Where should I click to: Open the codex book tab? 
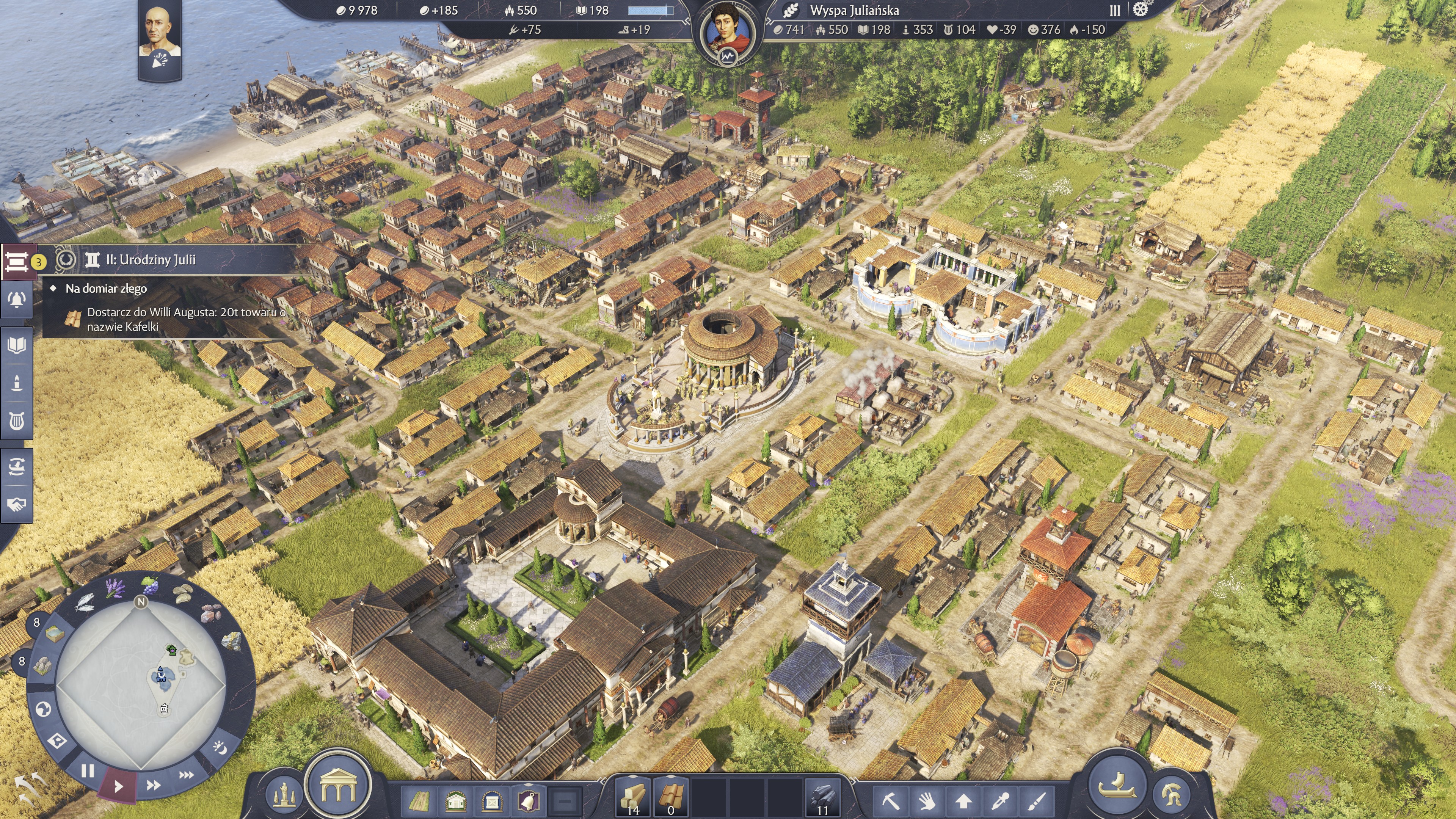pyautogui.click(x=17, y=345)
